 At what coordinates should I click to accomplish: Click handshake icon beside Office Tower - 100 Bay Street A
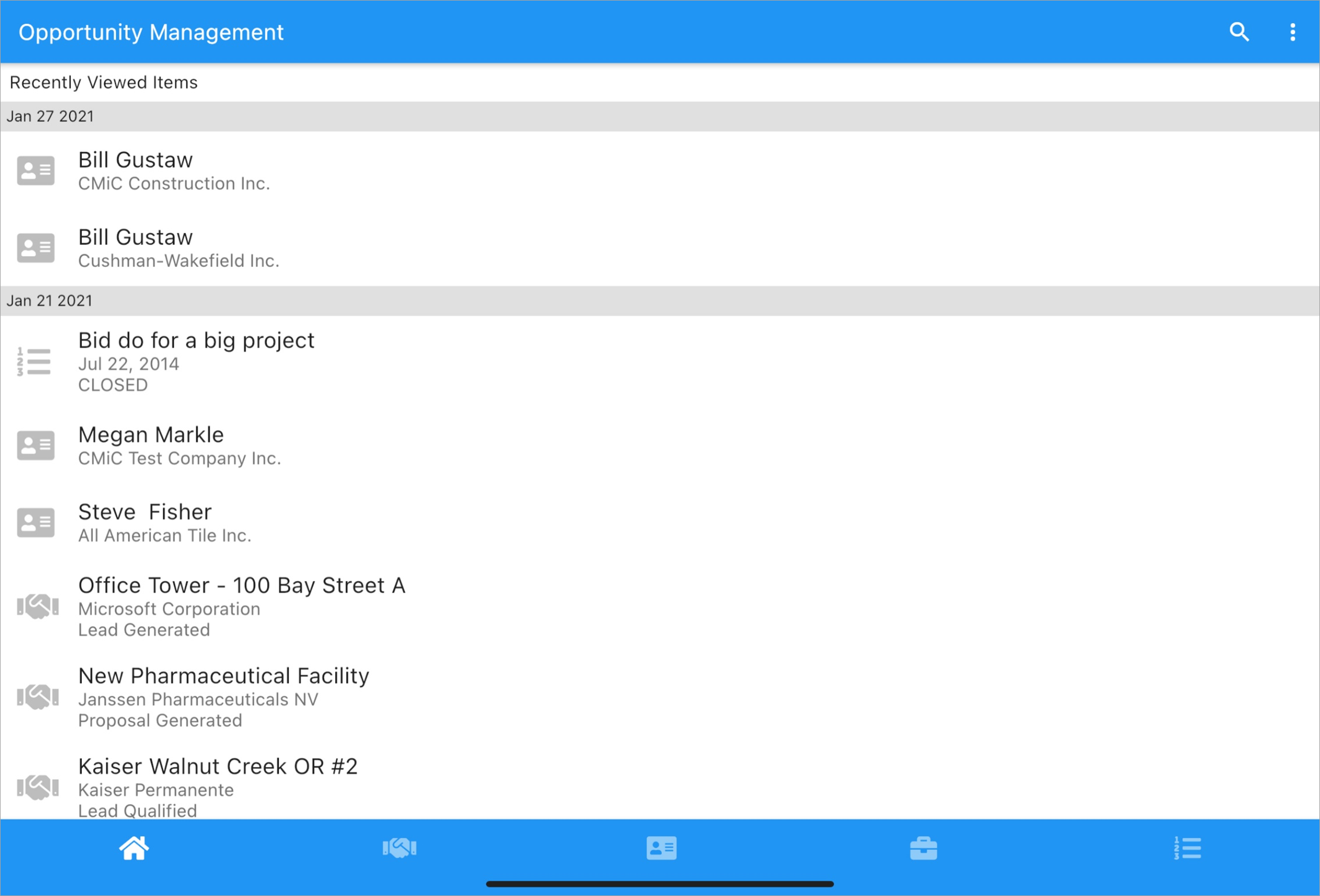tap(38, 606)
